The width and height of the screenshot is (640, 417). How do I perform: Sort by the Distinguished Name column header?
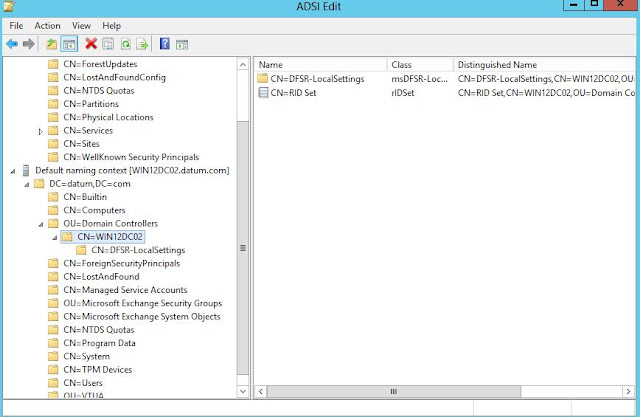point(544,64)
